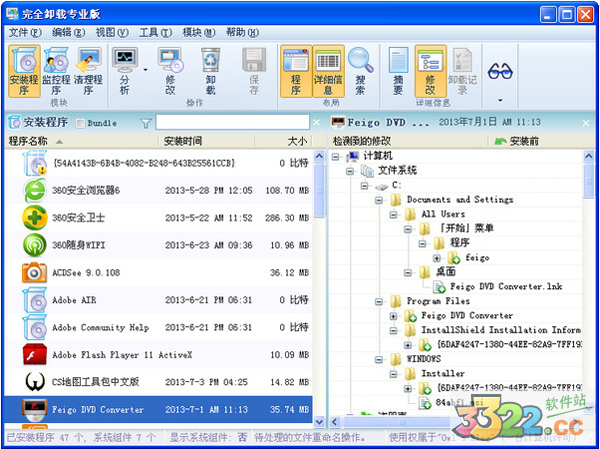This screenshot has height=449, width=600.
Task: Toggle the 详细信息 layout panel button
Action: pyautogui.click(x=328, y=71)
